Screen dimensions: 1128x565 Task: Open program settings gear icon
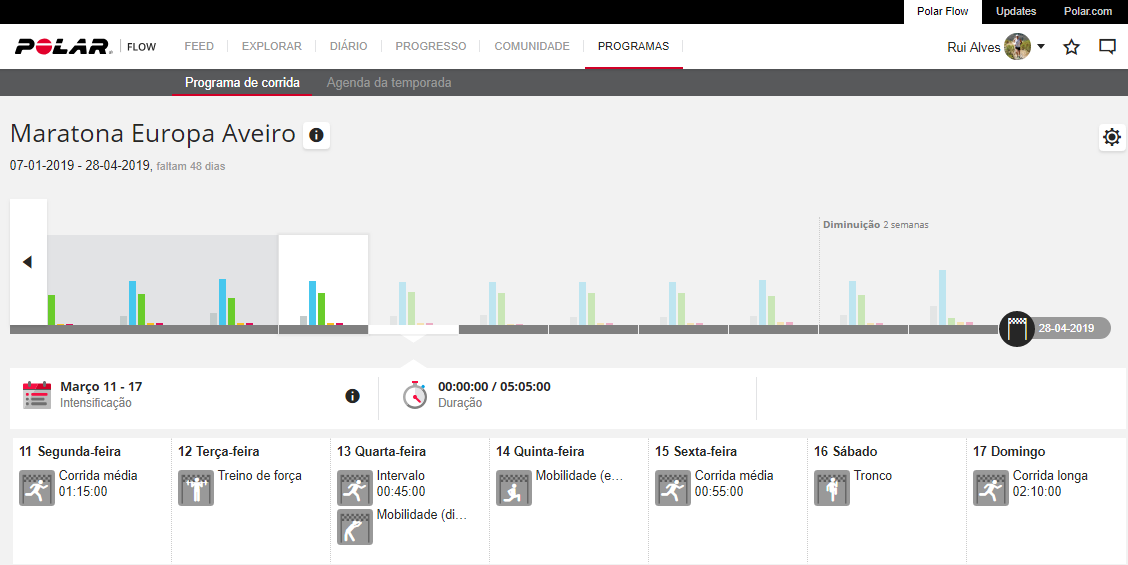1111,138
